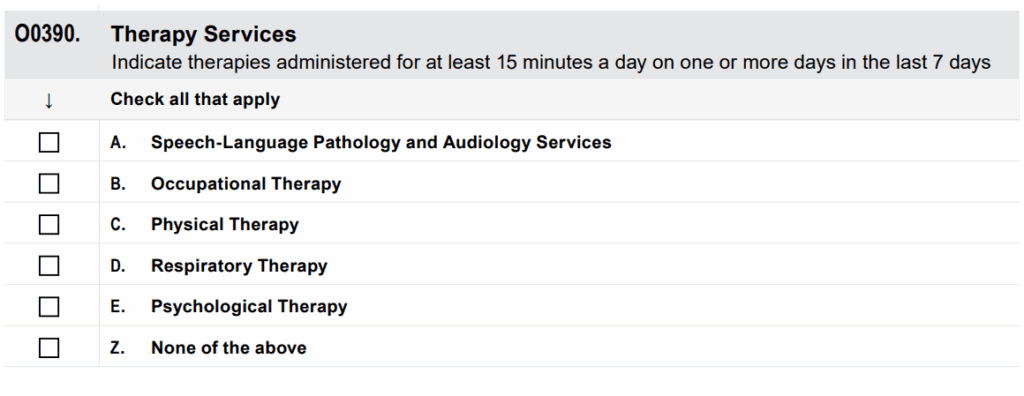Click the Occupational Therapy label text
The height and width of the screenshot is (396, 1024).
246,184
